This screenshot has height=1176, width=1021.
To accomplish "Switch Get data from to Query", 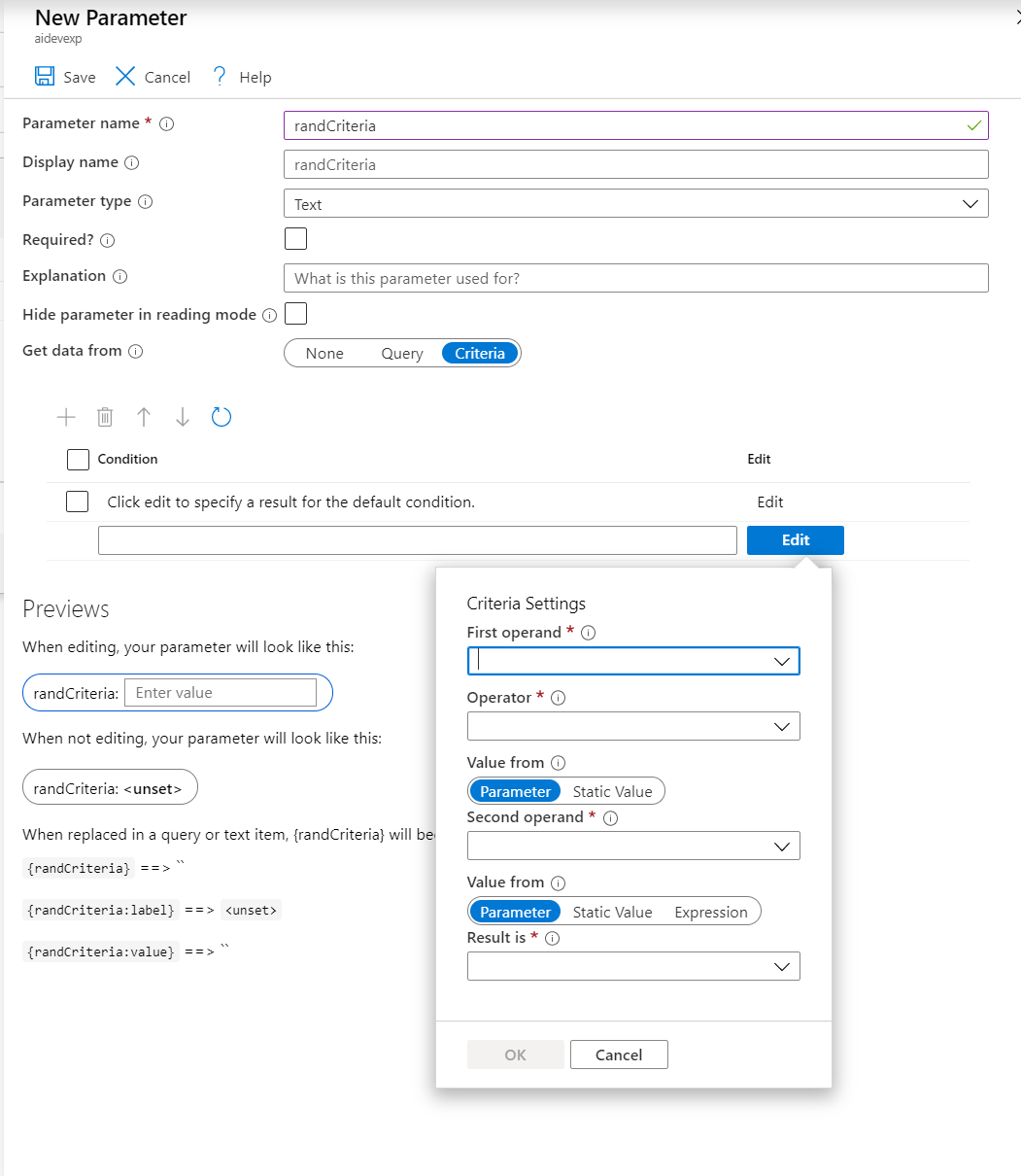I will [x=401, y=353].
